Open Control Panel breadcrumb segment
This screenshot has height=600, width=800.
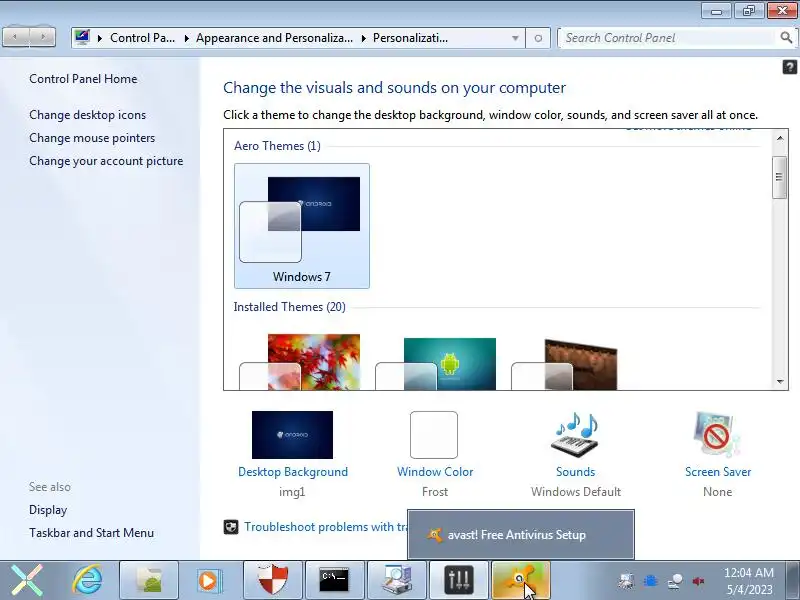click(142, 38)
